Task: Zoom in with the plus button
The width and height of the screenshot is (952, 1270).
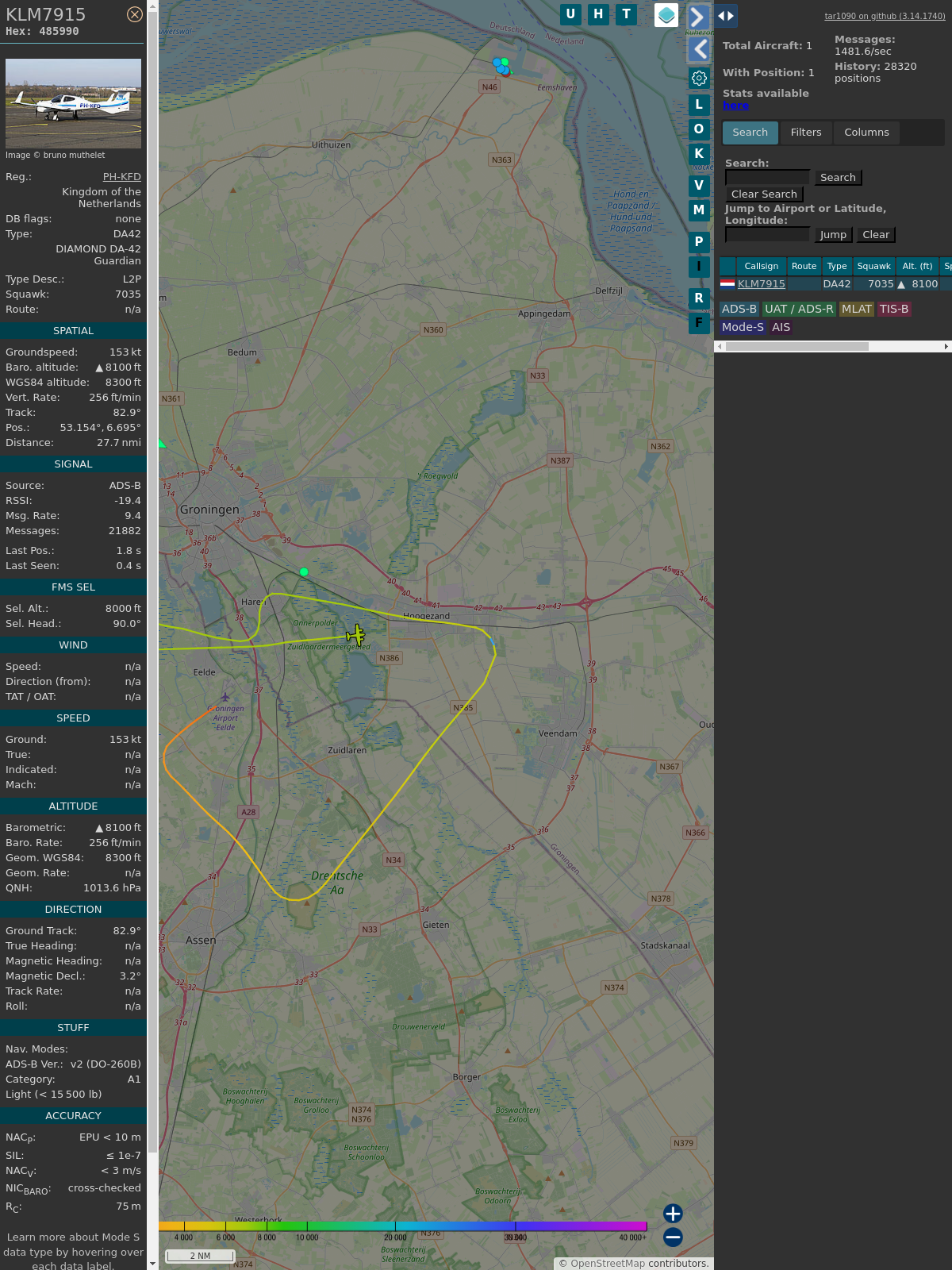Action: pyautogui.click(x=673, y=1214)
